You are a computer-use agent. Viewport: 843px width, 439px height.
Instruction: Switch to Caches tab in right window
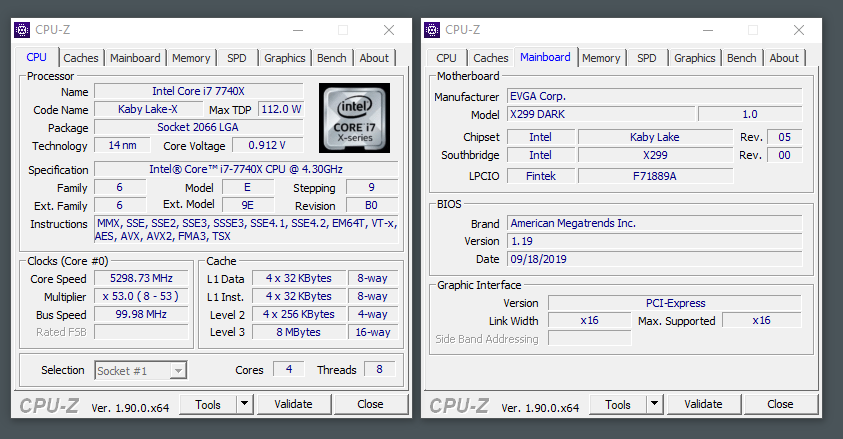tap(491, 58)
